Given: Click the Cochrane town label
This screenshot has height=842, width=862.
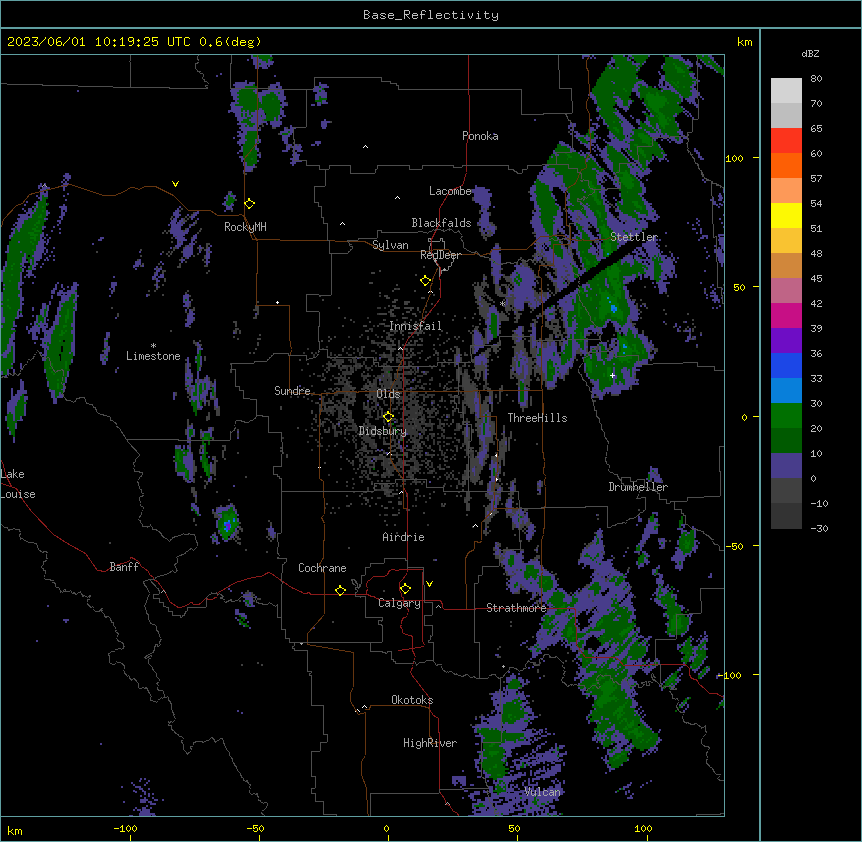Looking at the screenshot, I should click(x=322, y=568).
